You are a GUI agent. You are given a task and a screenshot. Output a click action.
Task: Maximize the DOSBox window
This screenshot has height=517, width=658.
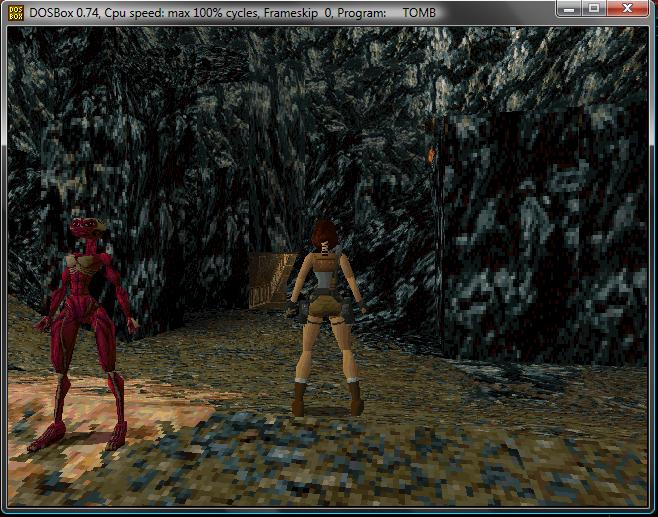pyautogui.click(x=594, y=8)
